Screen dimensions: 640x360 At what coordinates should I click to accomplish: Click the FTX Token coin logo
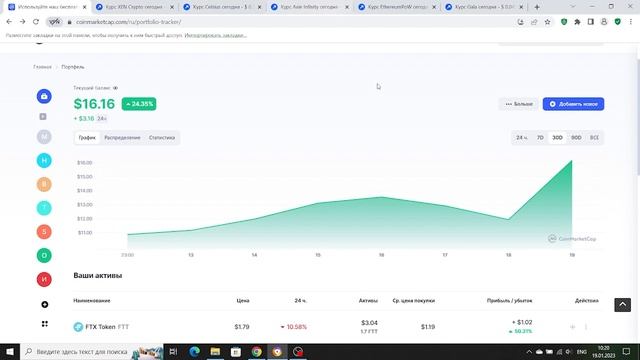[x=78, y=327]
